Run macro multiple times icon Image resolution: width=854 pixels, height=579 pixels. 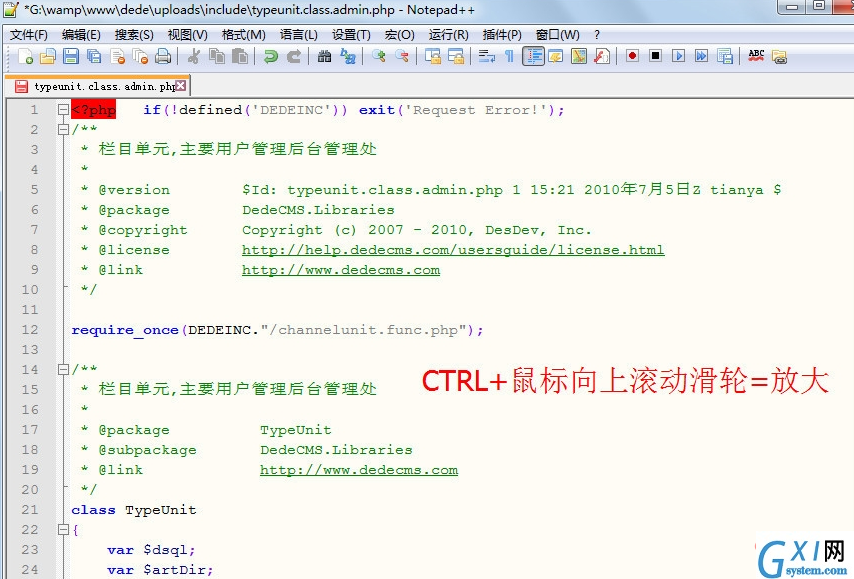click(702, 56)
